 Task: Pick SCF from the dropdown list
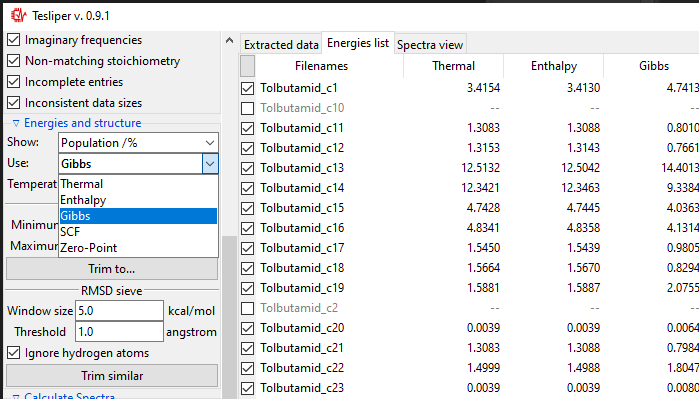coord(138,232)
